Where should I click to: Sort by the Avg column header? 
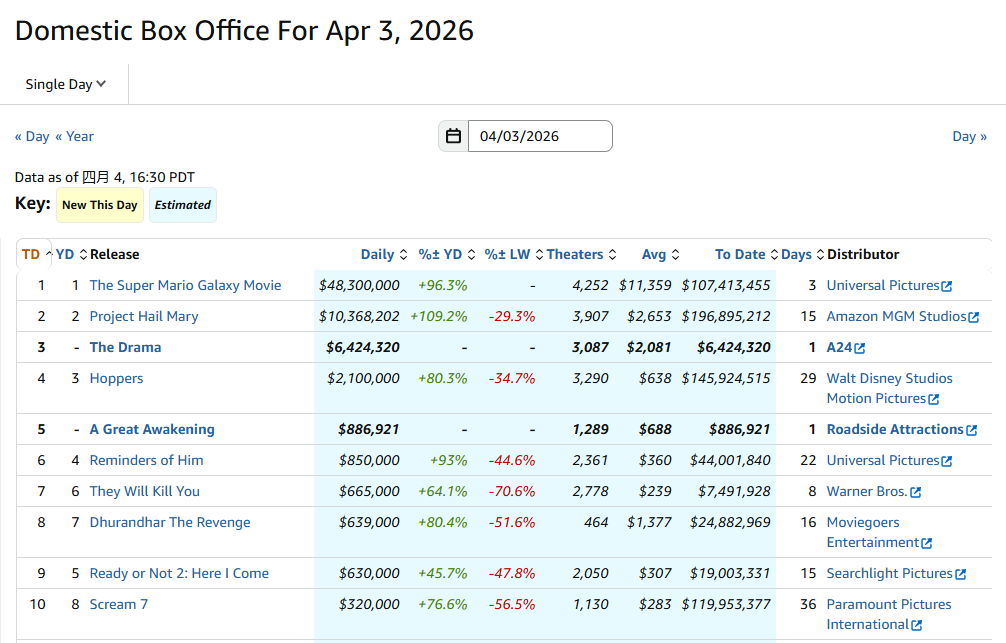click(660, 254)
